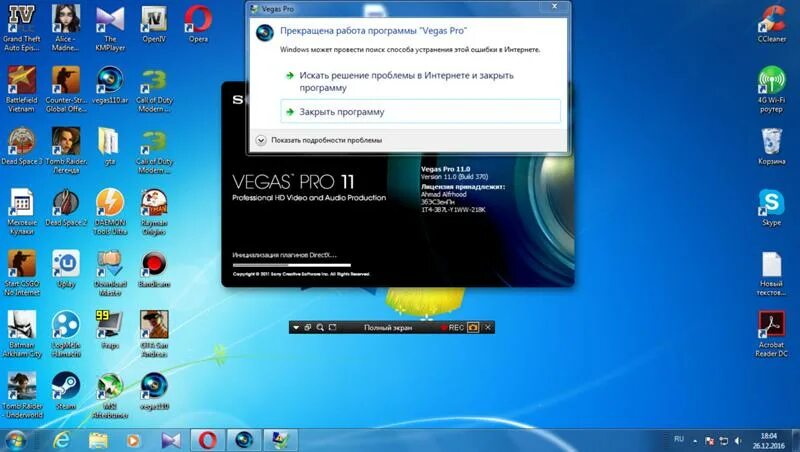This screenshot has width=800, height=452.
Task: Select 4G Wi-Fi роутер icon
Action: 771,89
